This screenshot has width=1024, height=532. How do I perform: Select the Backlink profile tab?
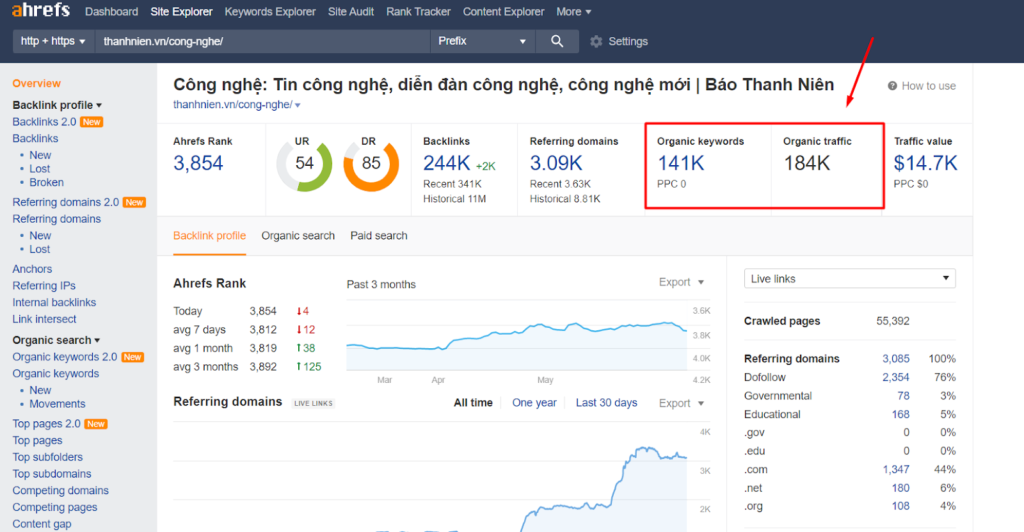[x=210, y=236]
